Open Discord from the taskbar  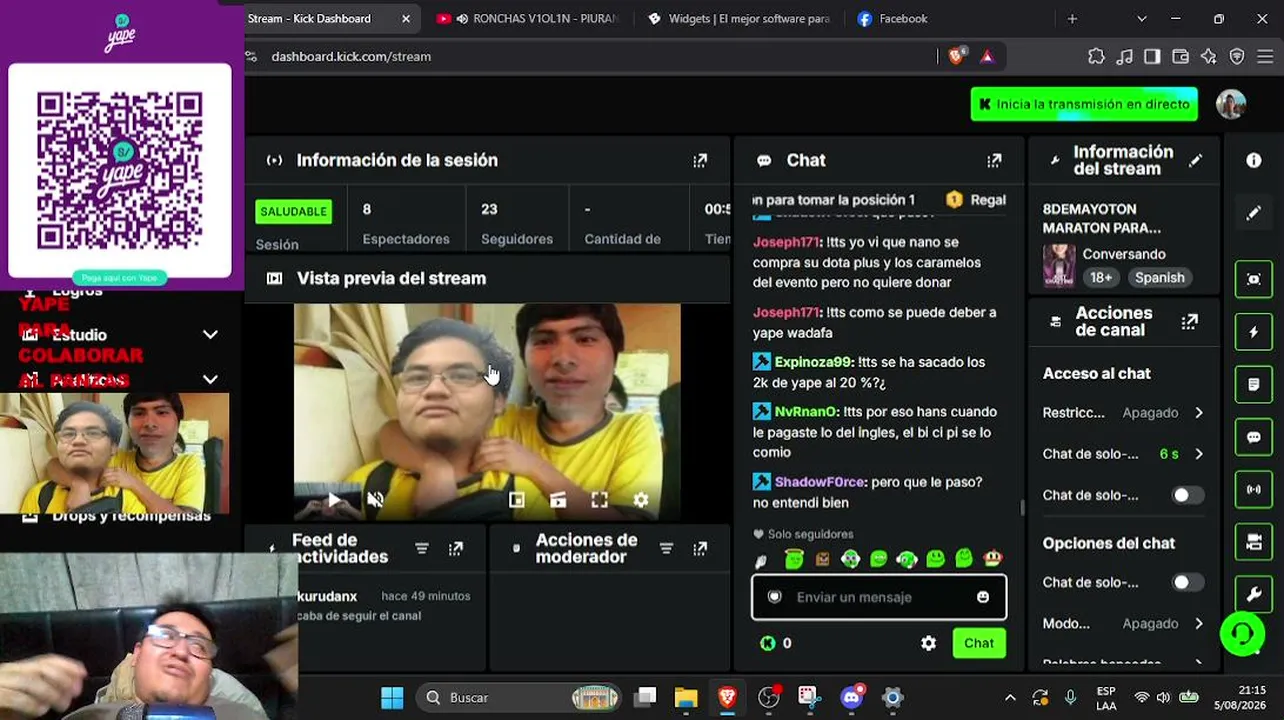pyautogui.click(x=851, y=698)
